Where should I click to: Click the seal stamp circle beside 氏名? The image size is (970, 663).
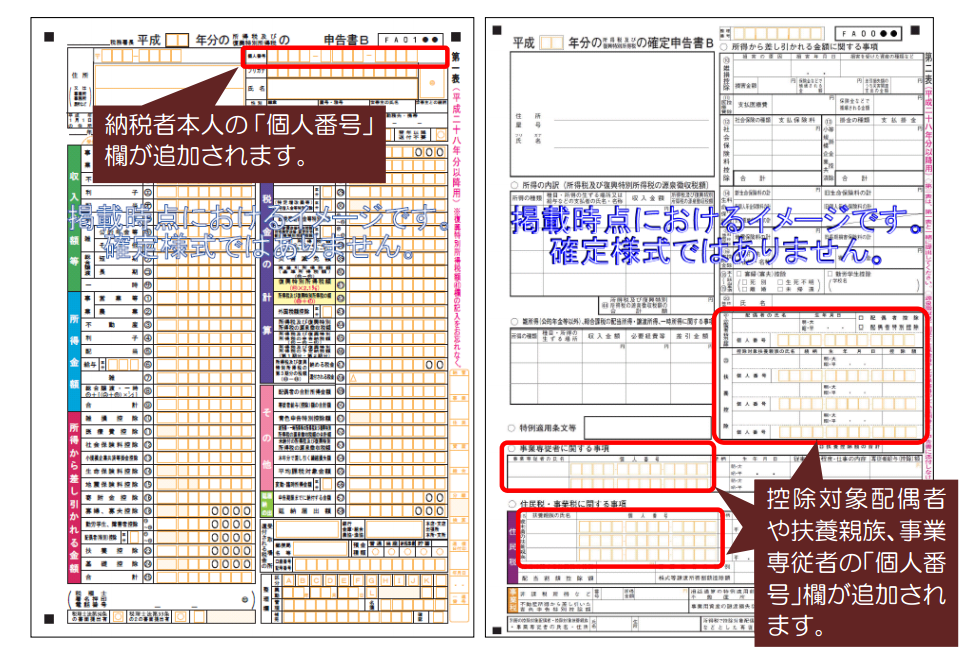432,83
